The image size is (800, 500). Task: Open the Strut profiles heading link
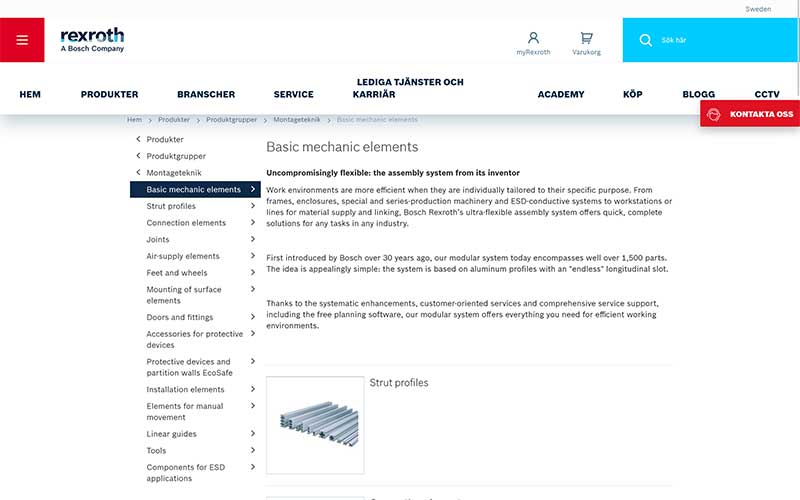pos(399,383)
